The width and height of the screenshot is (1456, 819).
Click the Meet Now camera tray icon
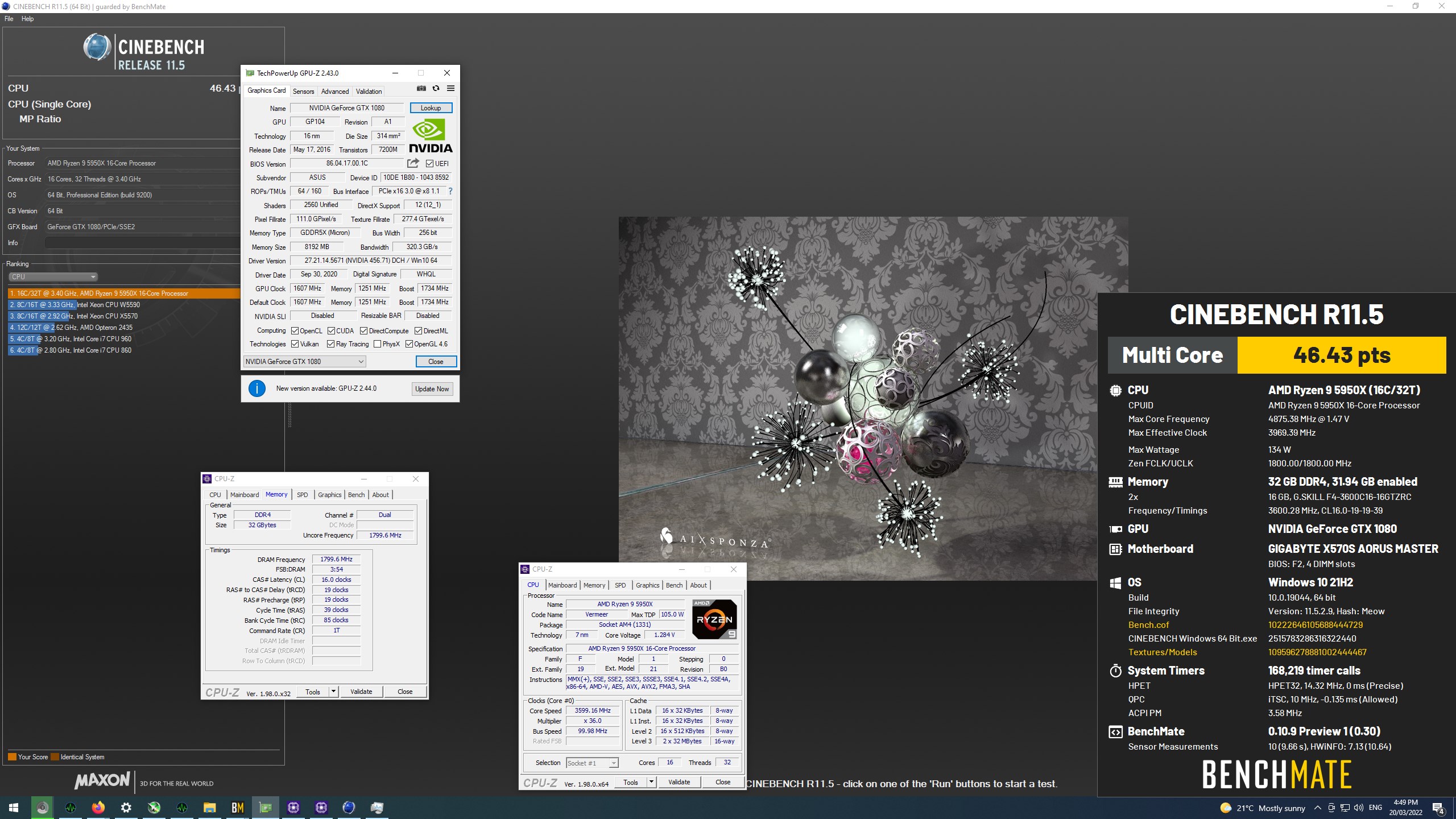(1331, 808)
